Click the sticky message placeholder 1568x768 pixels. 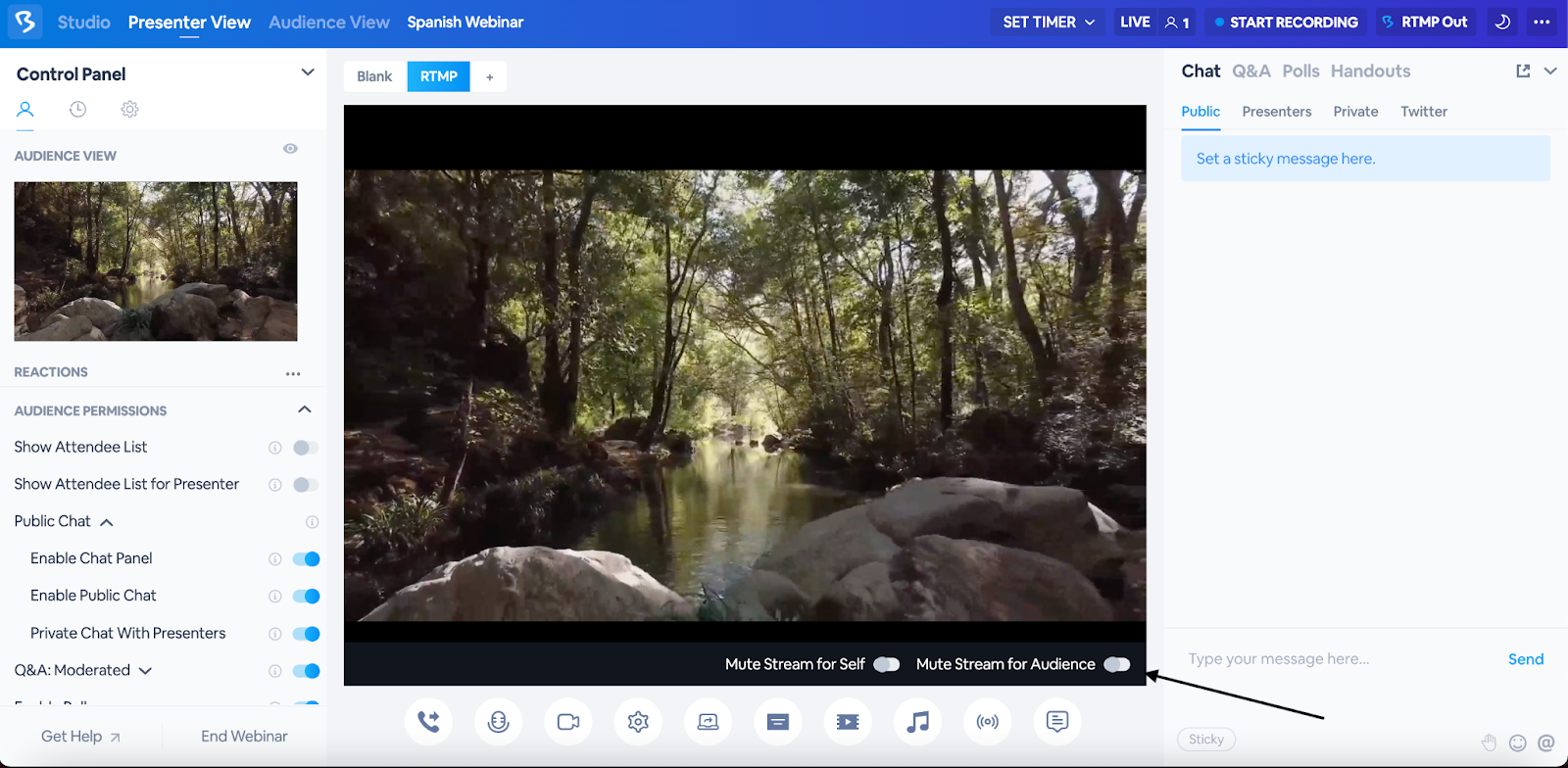pos(1365,159)
